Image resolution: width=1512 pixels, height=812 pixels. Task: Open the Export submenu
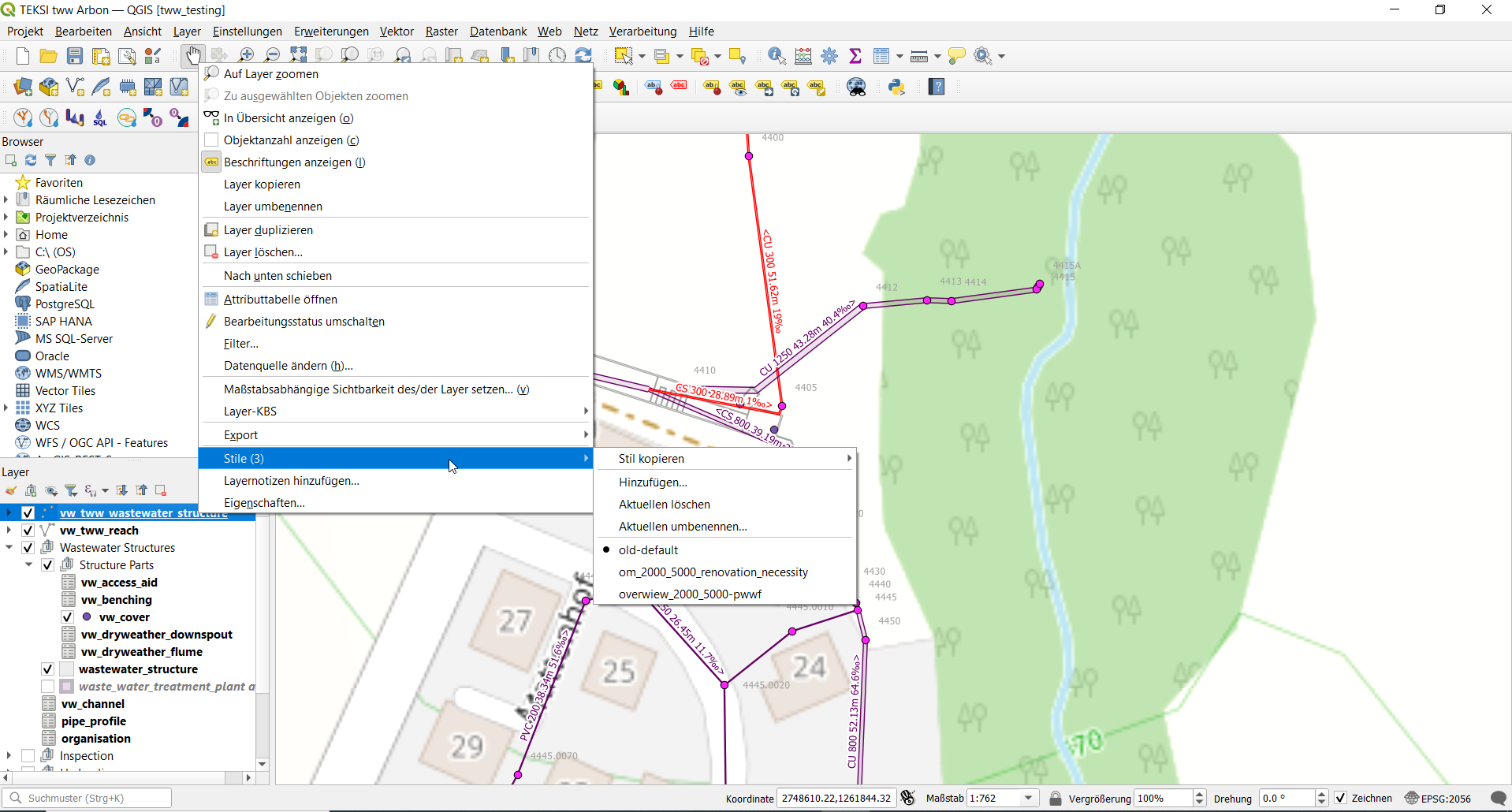click(x=396, y=435)
